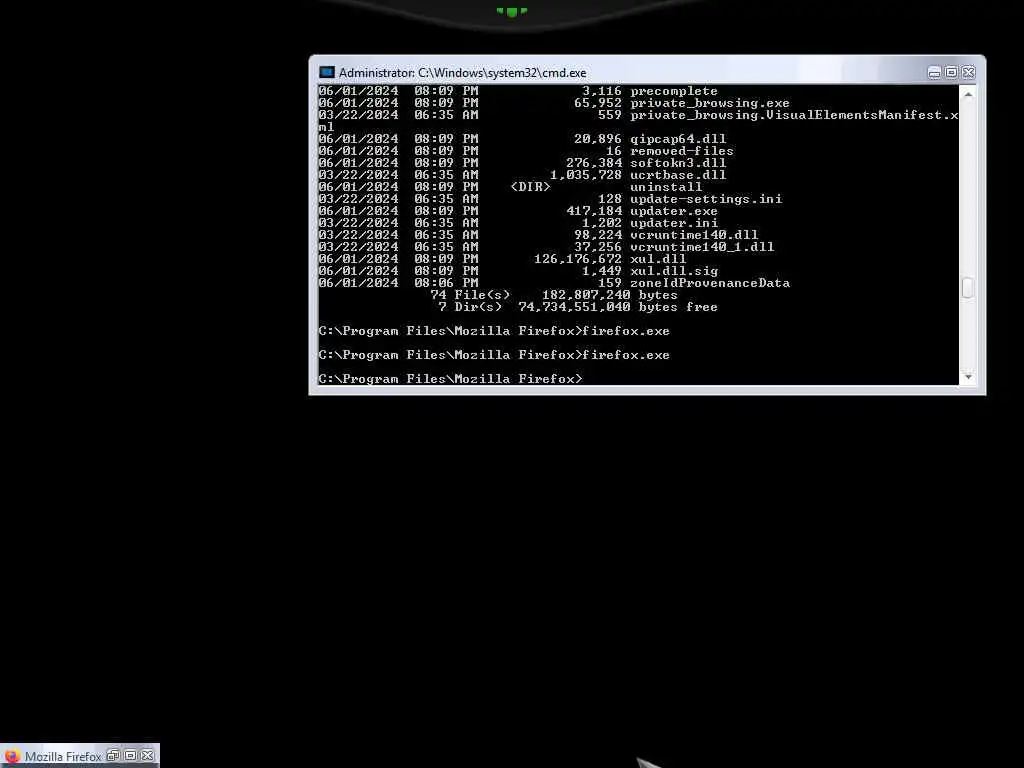
Task: Click the 37,256 size of vcruntime140_1.dll
Action: (598, 247)
